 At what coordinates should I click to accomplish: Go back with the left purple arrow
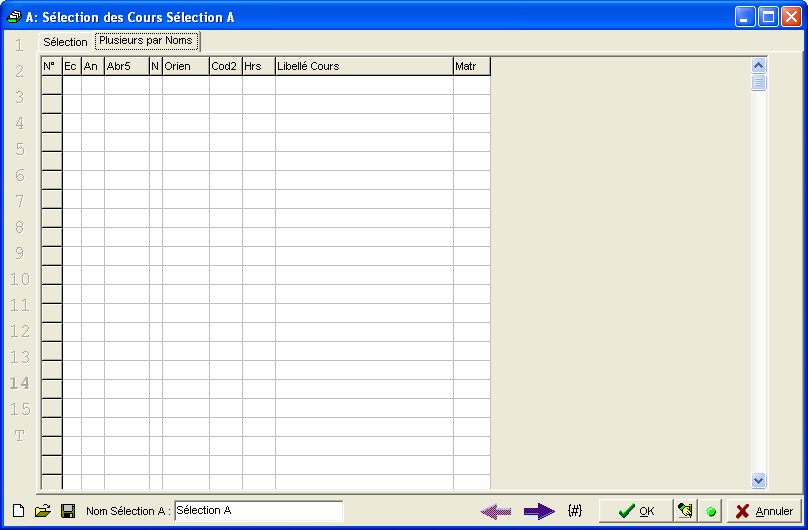pyautogui.click(x=496, y=511)
